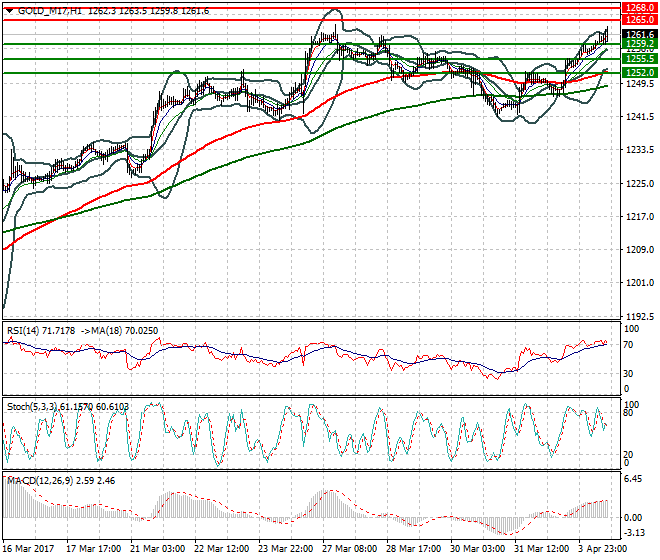Click the 16 Mar 2017 date label
Viewport: 660px width, 560px height.
click(28, 549)
